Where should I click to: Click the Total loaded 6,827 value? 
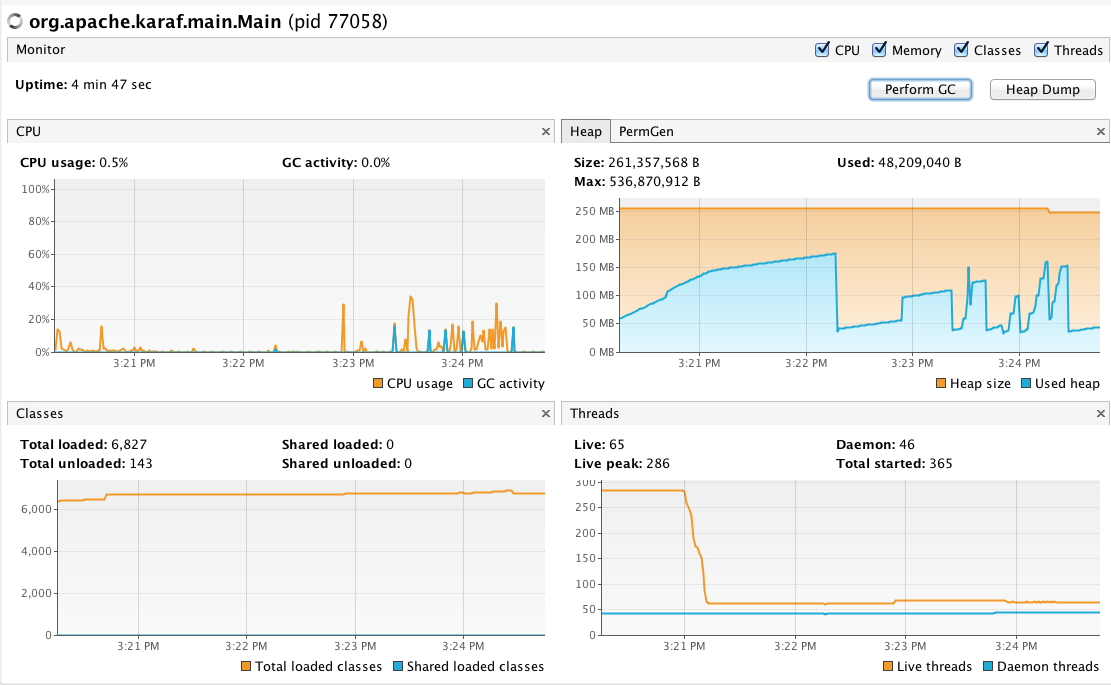[x=129, y=444]
